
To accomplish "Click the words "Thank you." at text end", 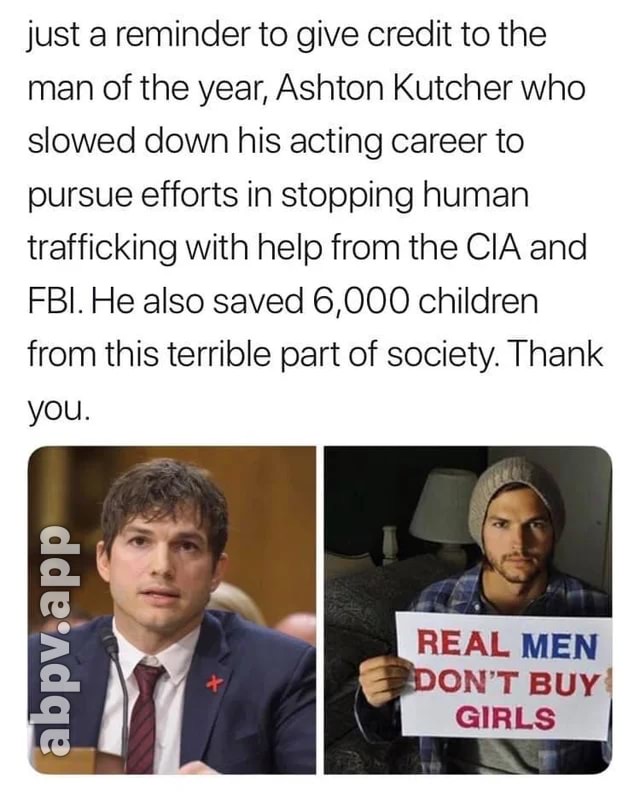I will pos(315,382).
